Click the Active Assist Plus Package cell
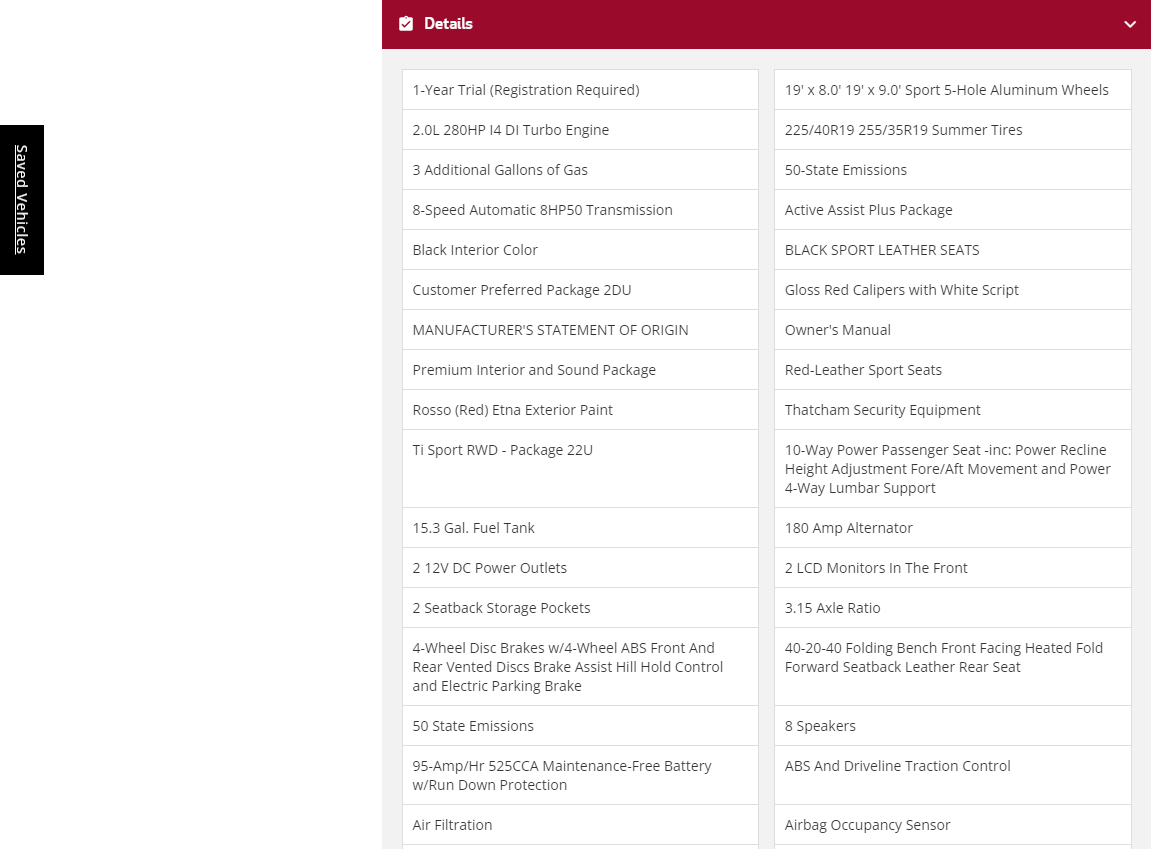 click(868, 210)
